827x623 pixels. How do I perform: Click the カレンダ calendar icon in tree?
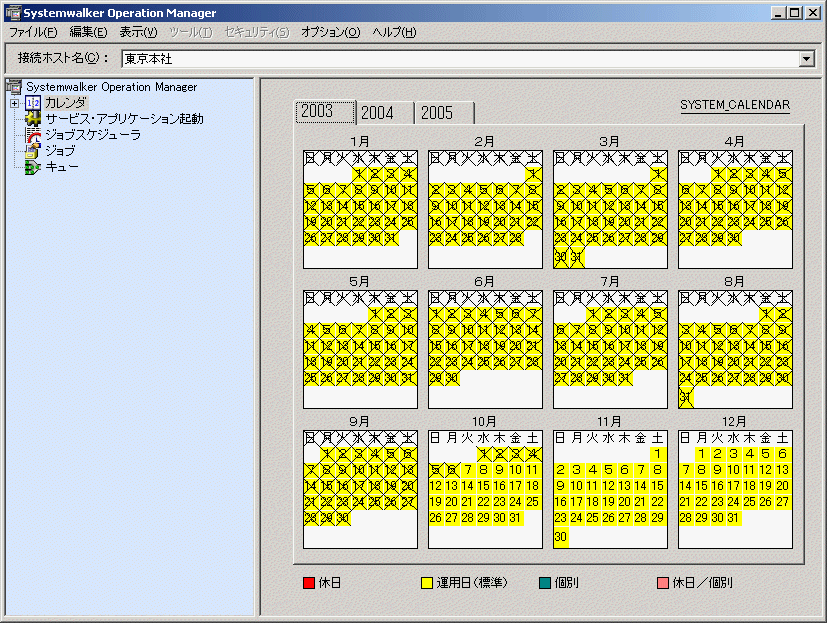pyautogui.click(x=33, y=103)
